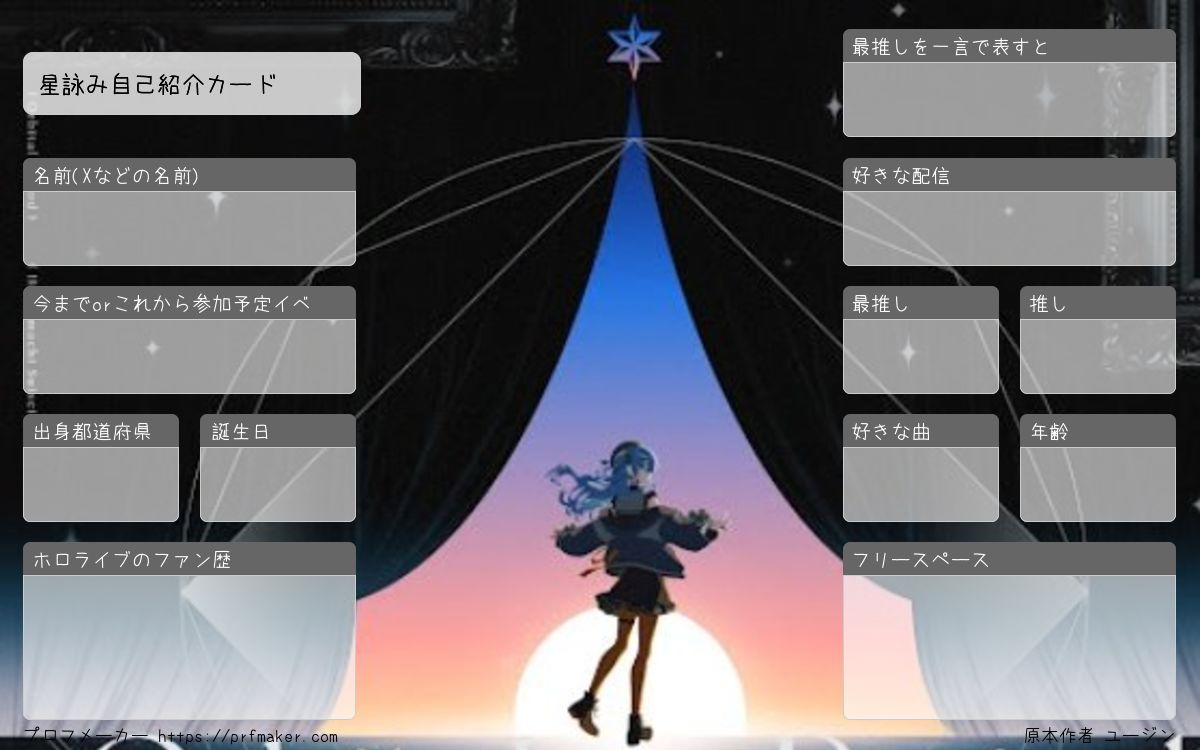Click the 年齢 field
Screen dimensions: 1200x750
coord(1098,484)
